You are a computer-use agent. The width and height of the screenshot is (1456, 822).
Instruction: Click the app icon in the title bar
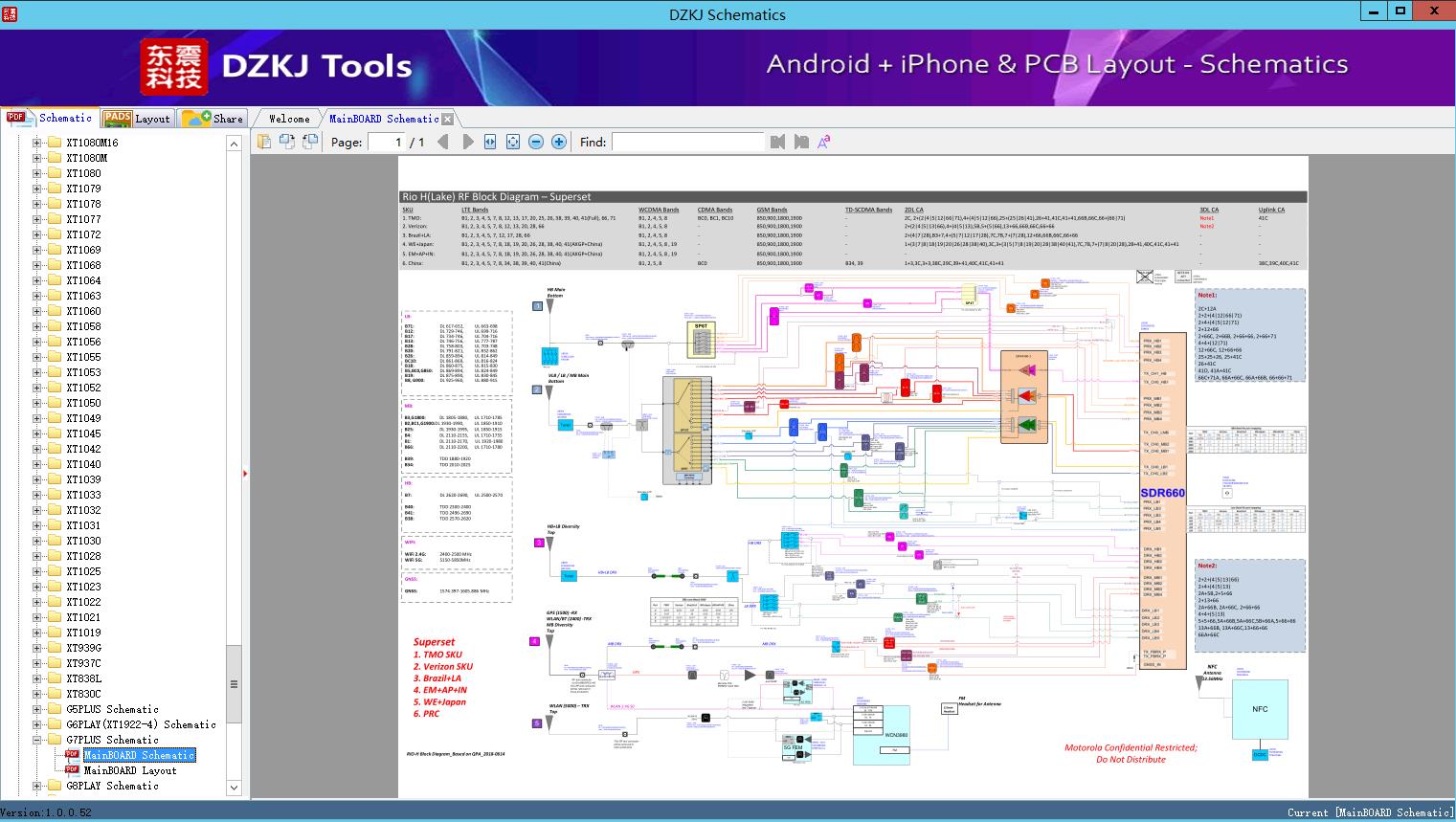(10, 13)
